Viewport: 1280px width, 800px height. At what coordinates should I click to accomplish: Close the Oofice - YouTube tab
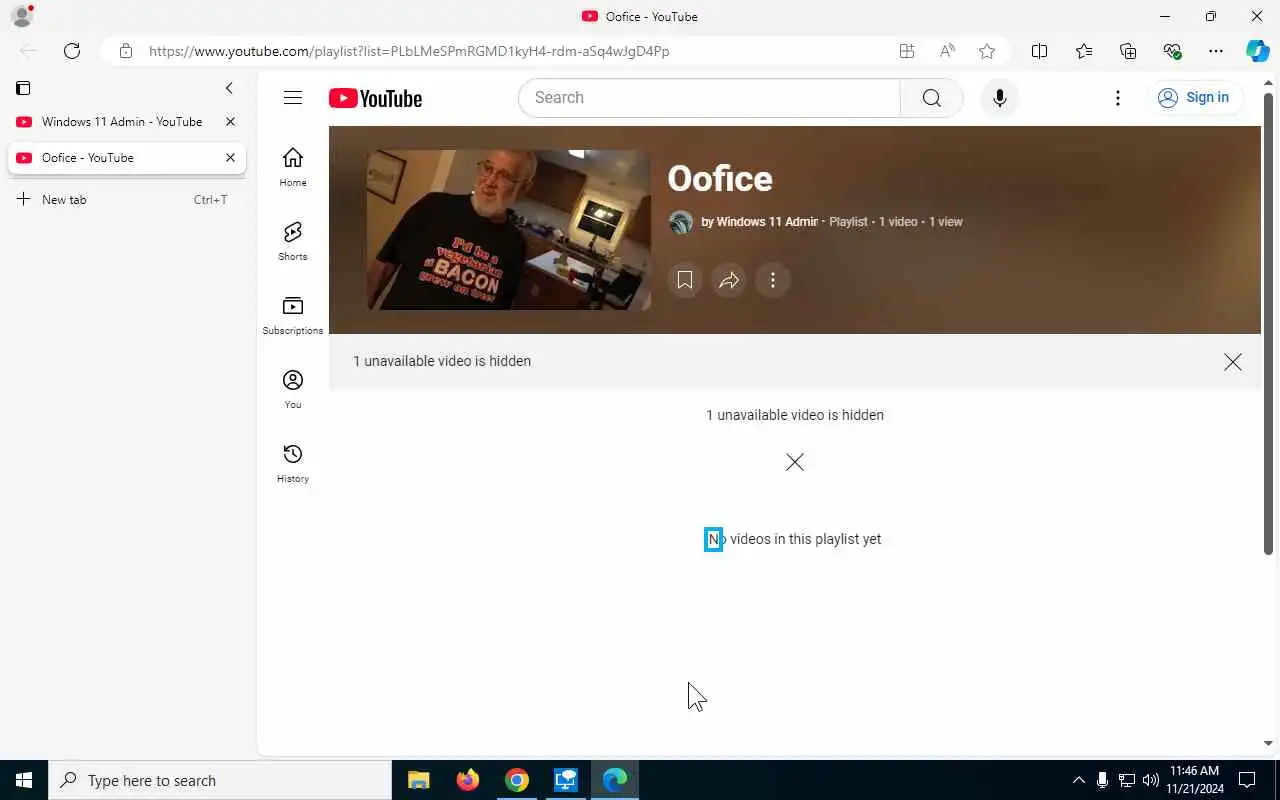(x=230, y=158)
